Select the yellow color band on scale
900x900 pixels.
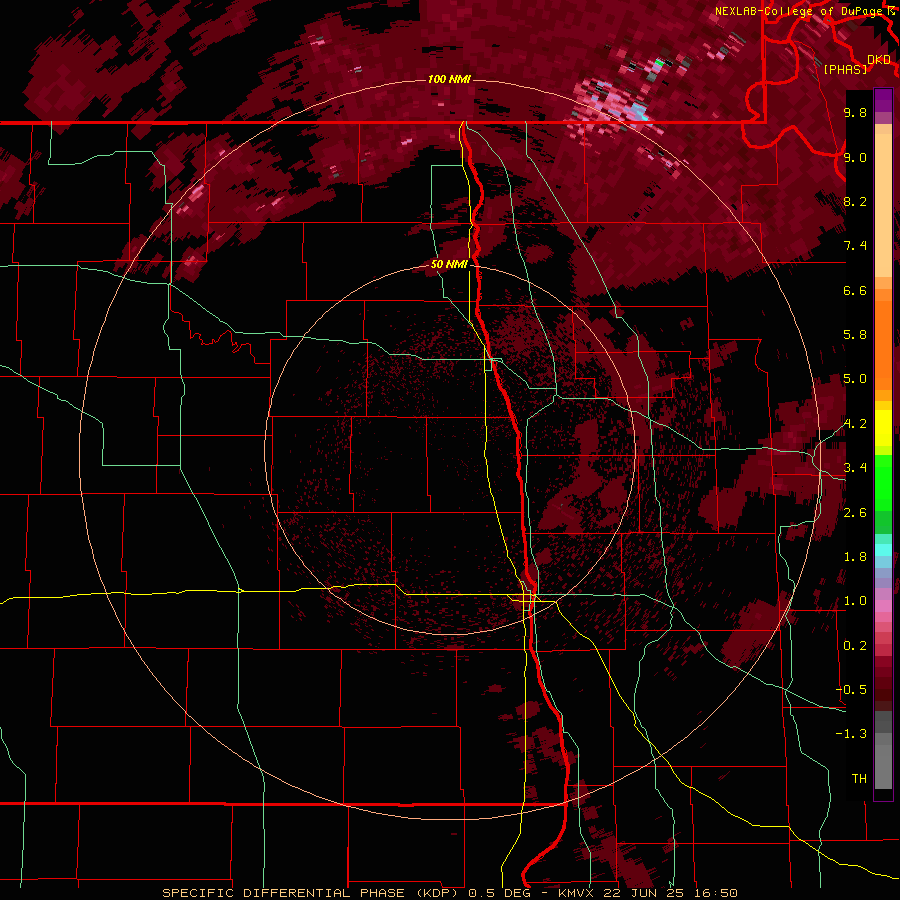(883, 428)
